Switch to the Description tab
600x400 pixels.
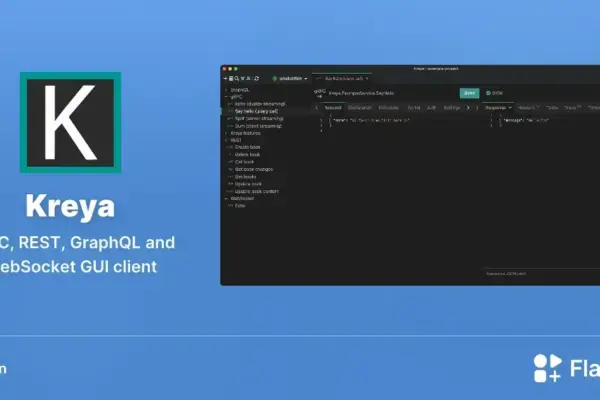point(360,108)
